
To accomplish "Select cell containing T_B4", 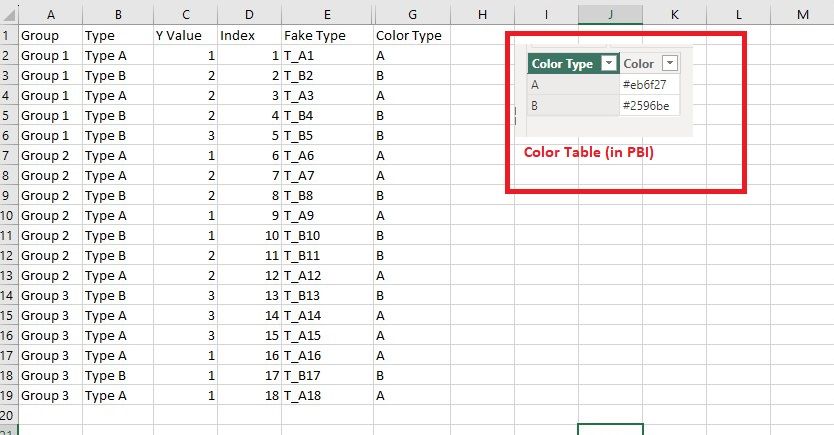I will point(327,115).
